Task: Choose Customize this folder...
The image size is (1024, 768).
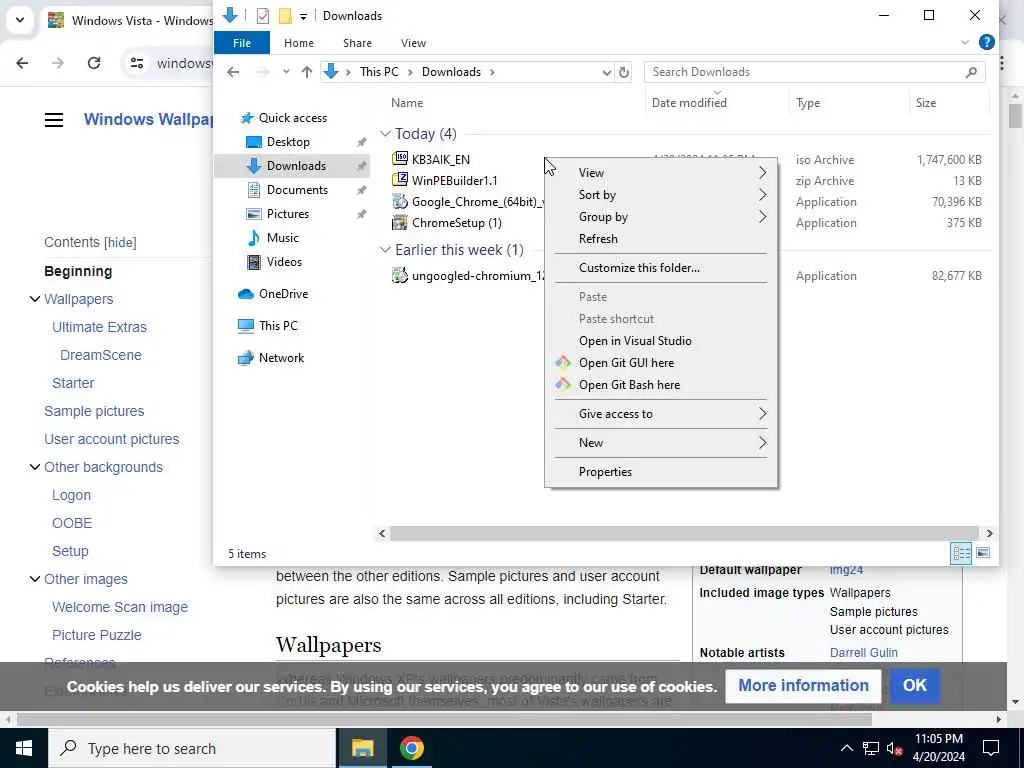Action: pyautogui.click(x=660, y=268)
